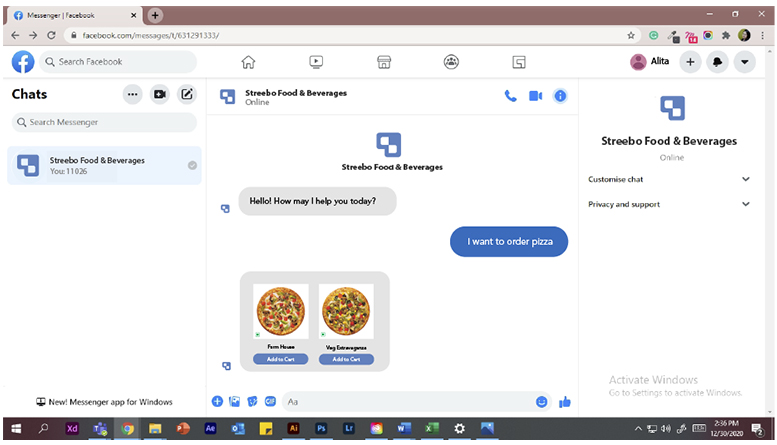Screen dimensions: 777x445
Task: Click the browser address bar URL
Action: click(x=151, y=35)
